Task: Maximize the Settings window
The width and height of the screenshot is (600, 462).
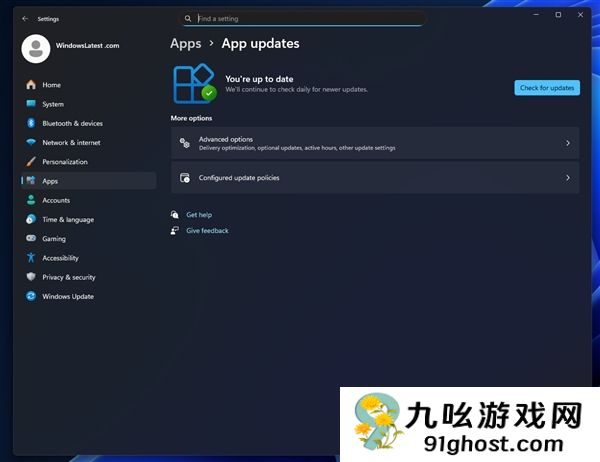Action: pos(558,15)
